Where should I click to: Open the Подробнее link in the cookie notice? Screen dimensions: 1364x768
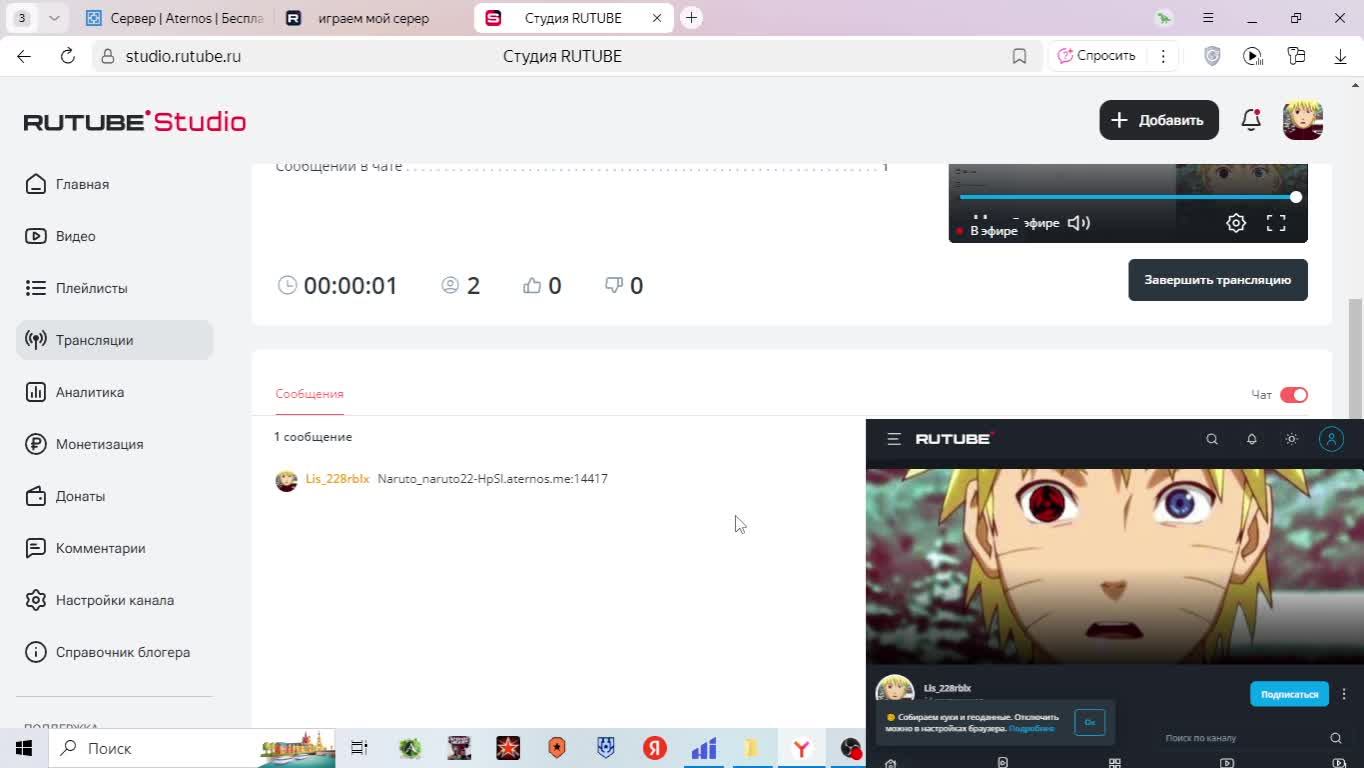[x=1031, y=729]
